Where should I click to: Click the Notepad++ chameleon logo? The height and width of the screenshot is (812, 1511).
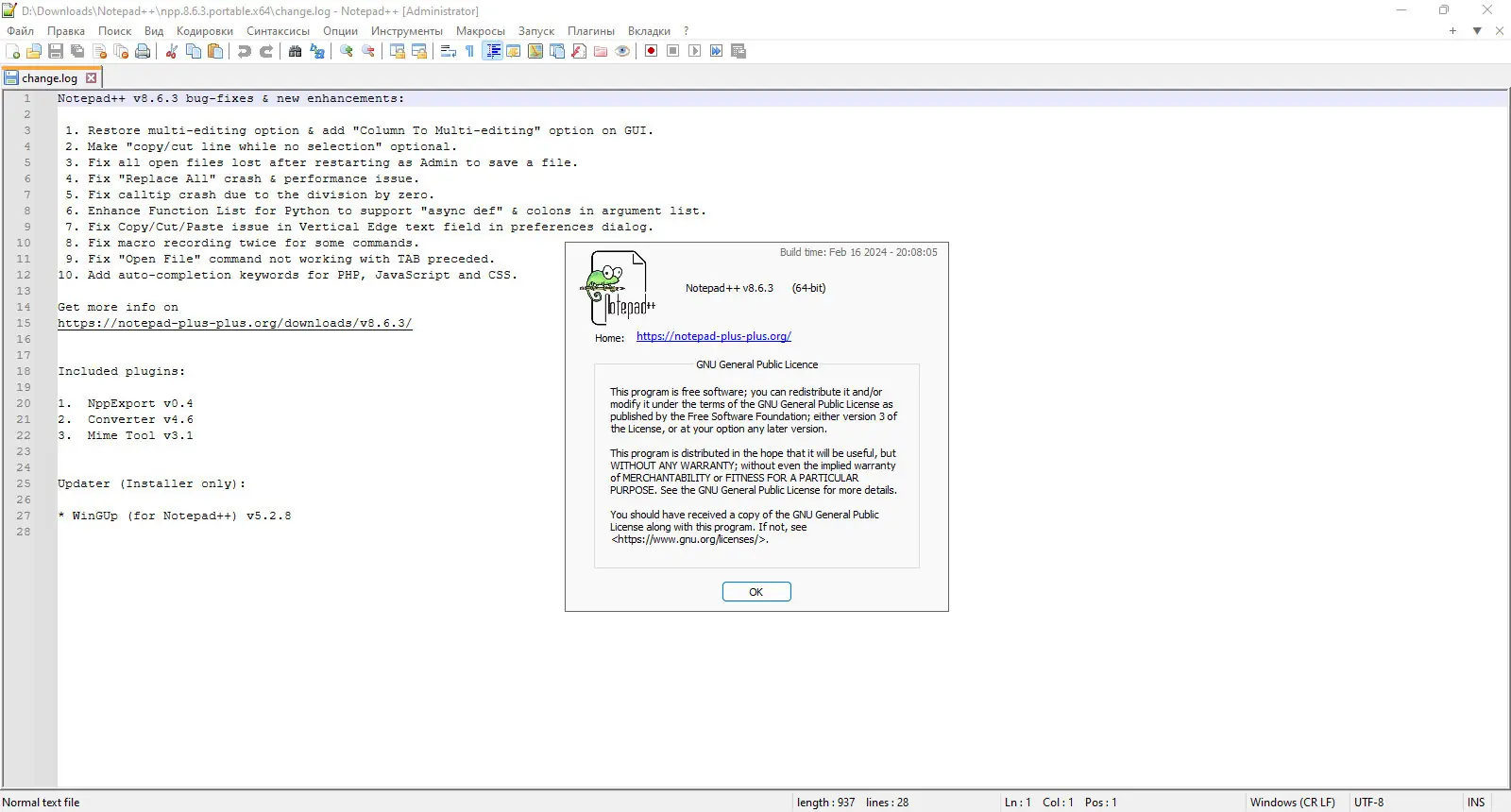click(618, 288)
